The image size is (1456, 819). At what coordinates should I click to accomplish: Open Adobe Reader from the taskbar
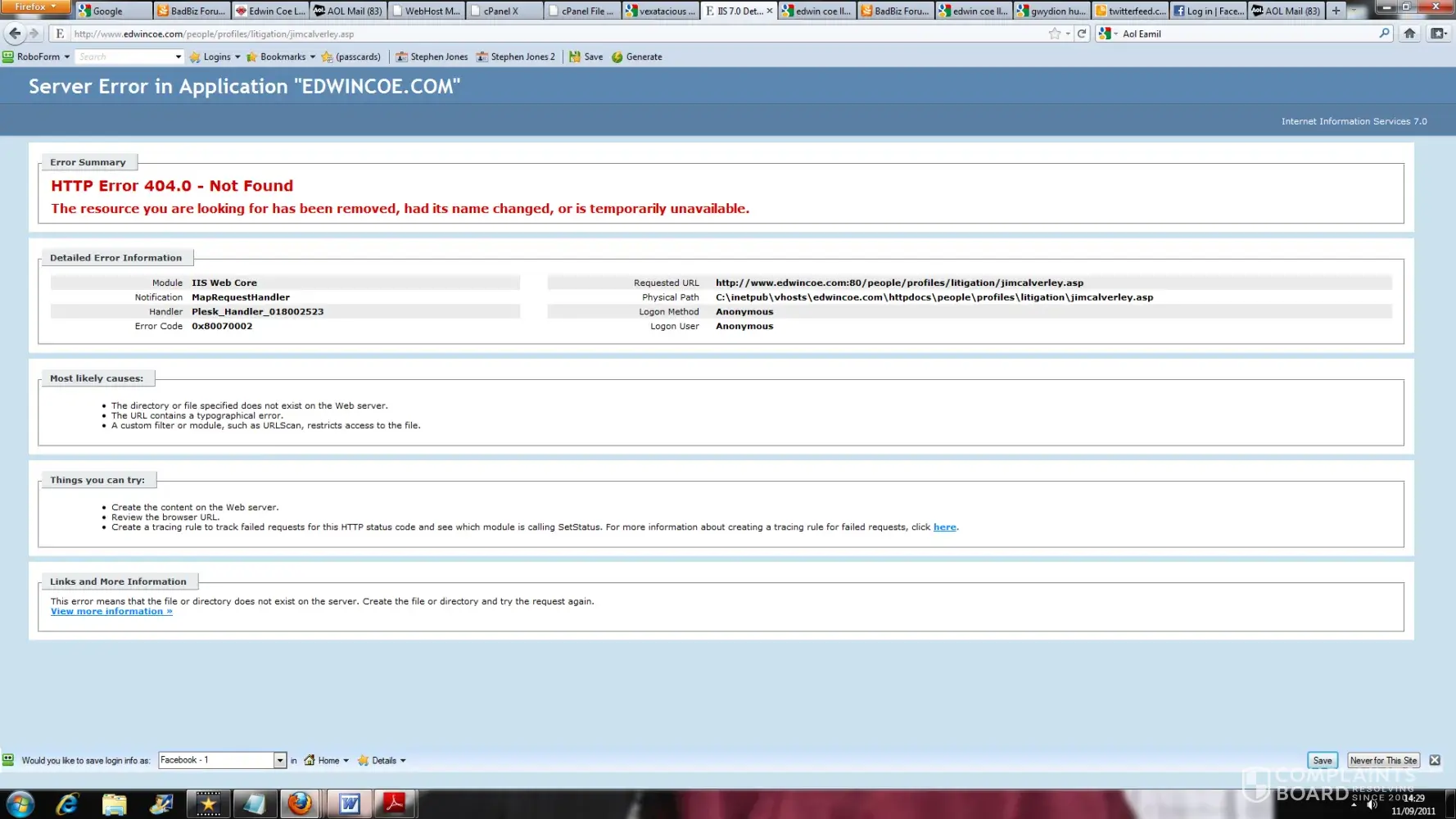tap(395, 803)
